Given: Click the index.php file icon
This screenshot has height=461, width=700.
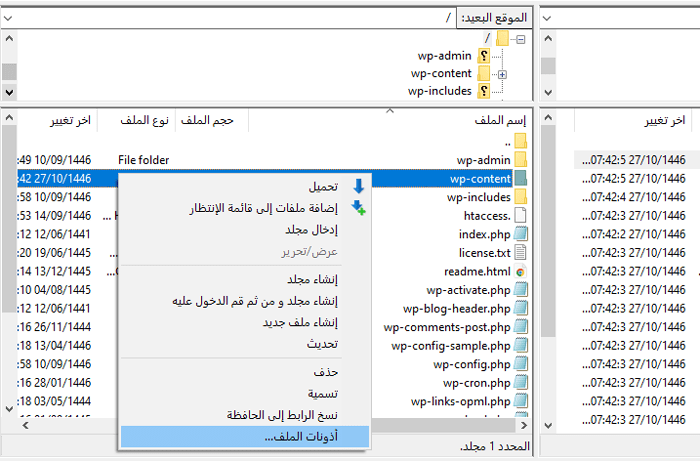Looking at the screenshot, I should pos(521,234).
